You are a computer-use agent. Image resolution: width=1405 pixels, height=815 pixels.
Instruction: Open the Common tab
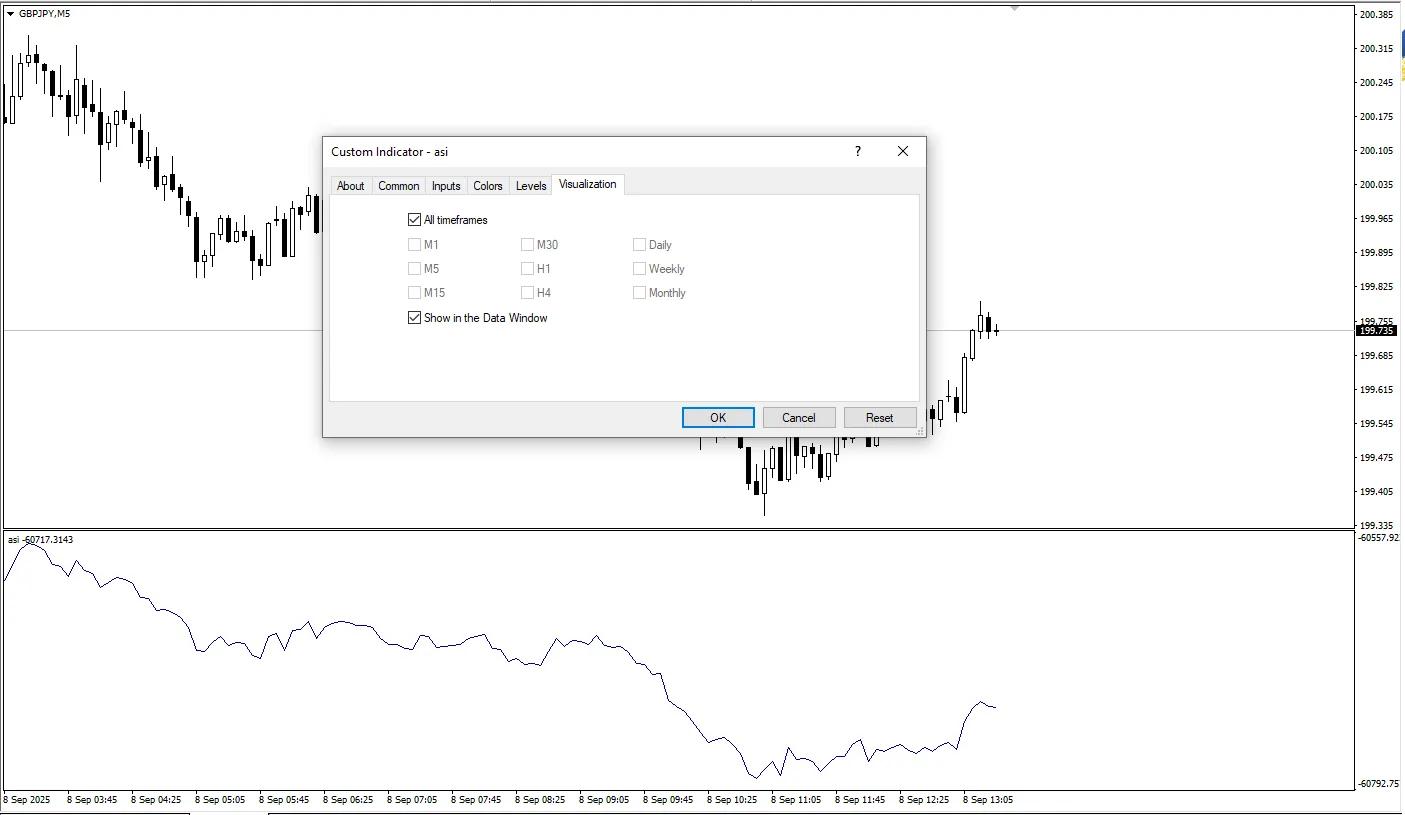pos(399,186)
